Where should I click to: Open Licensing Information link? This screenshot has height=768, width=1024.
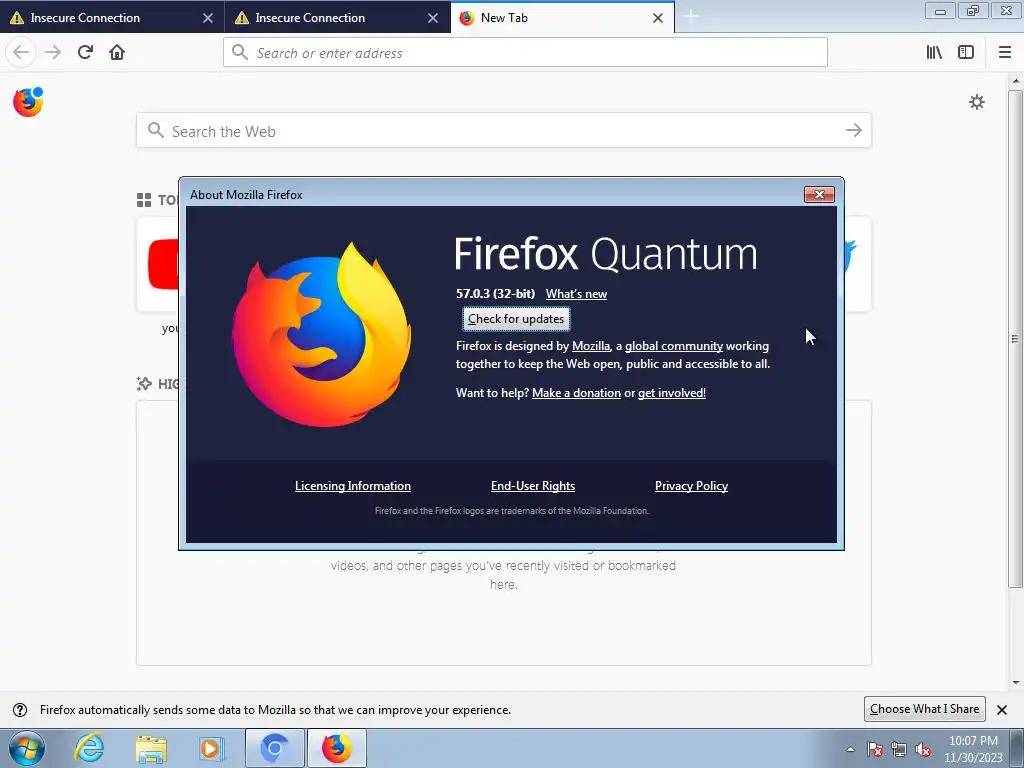coord(353,486)
